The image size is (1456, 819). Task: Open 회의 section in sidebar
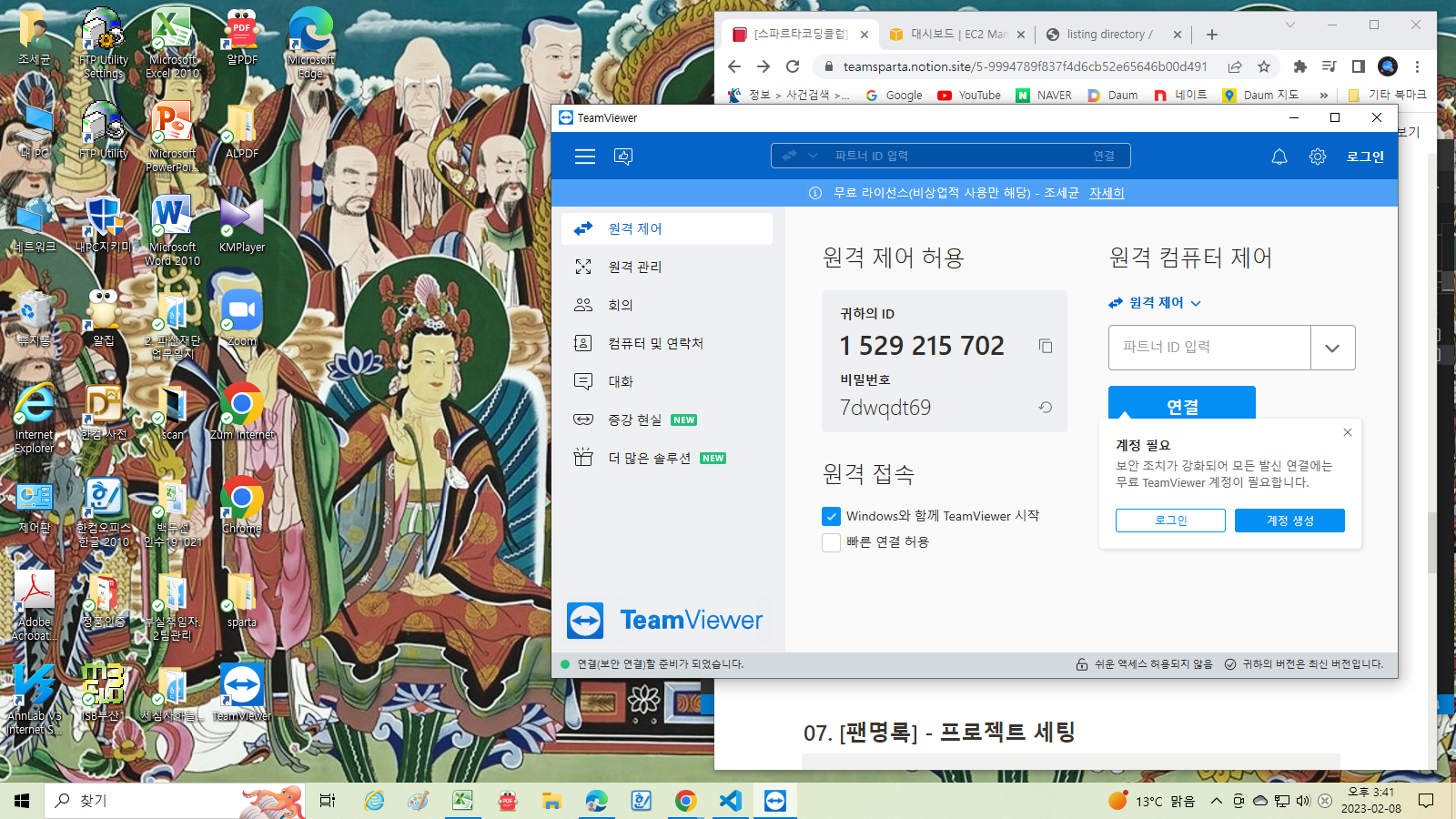click(667, 305)
